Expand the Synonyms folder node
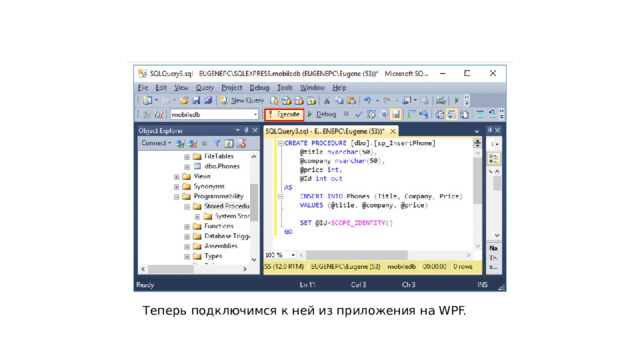 [177, 187]
